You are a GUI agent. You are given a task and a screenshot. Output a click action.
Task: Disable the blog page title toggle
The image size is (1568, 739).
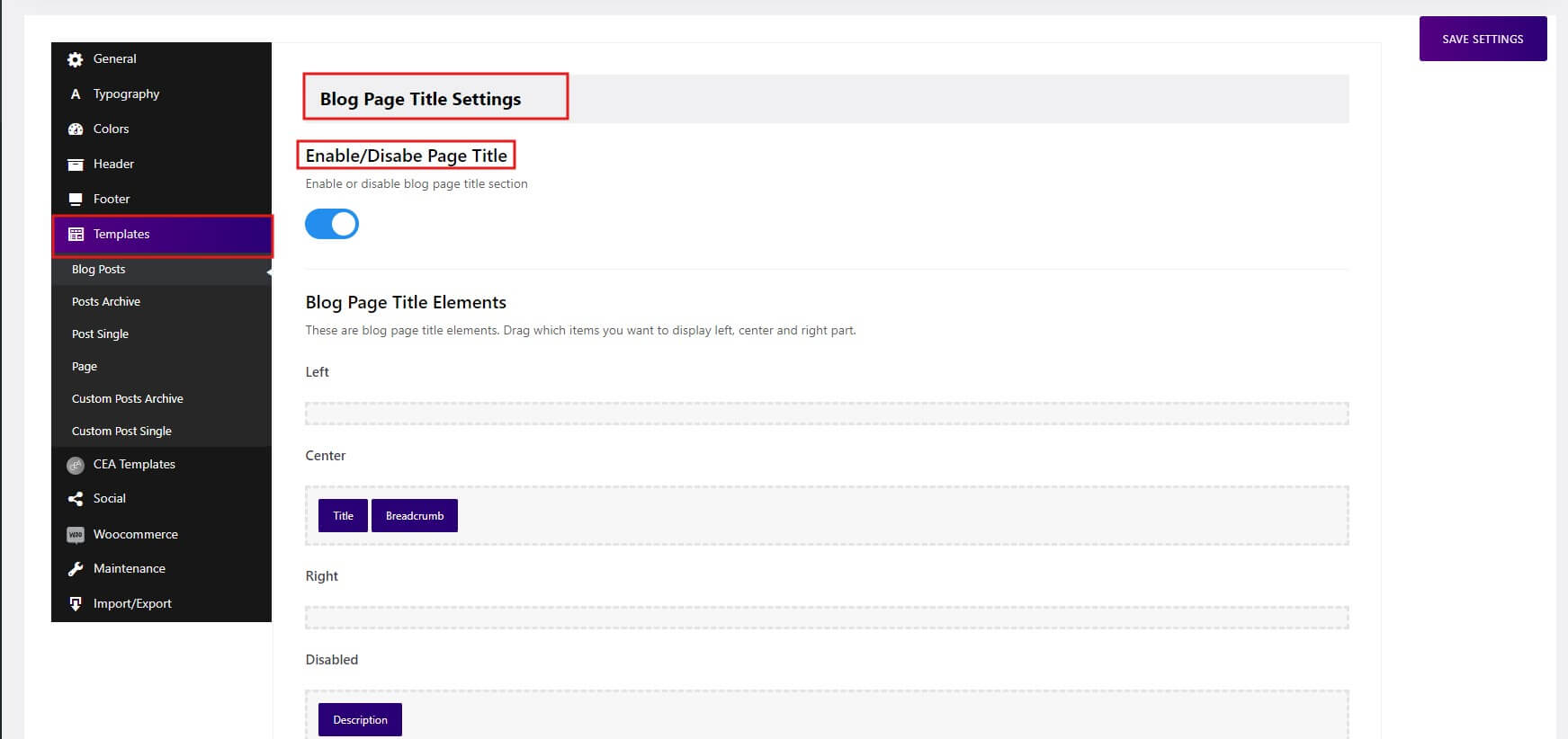pyautogui.click(x=332, y=224)
